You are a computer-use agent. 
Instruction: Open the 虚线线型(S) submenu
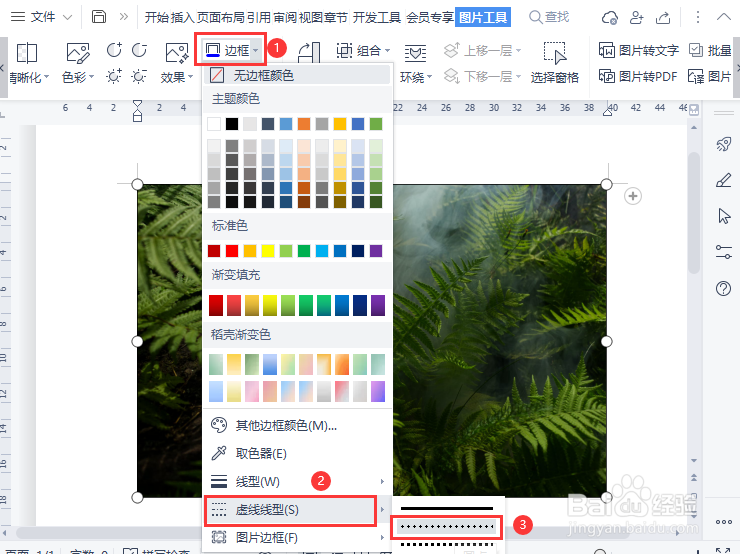pos(297,510)
